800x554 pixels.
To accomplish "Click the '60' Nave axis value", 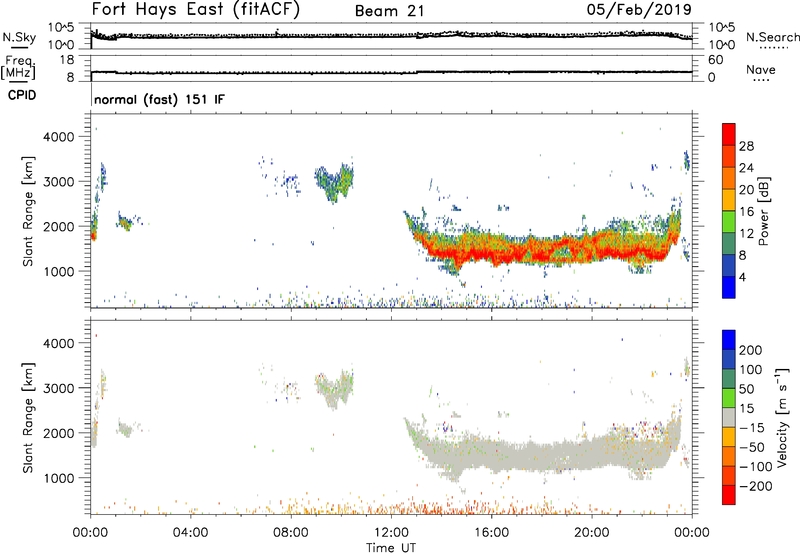I will coord(715,60).
